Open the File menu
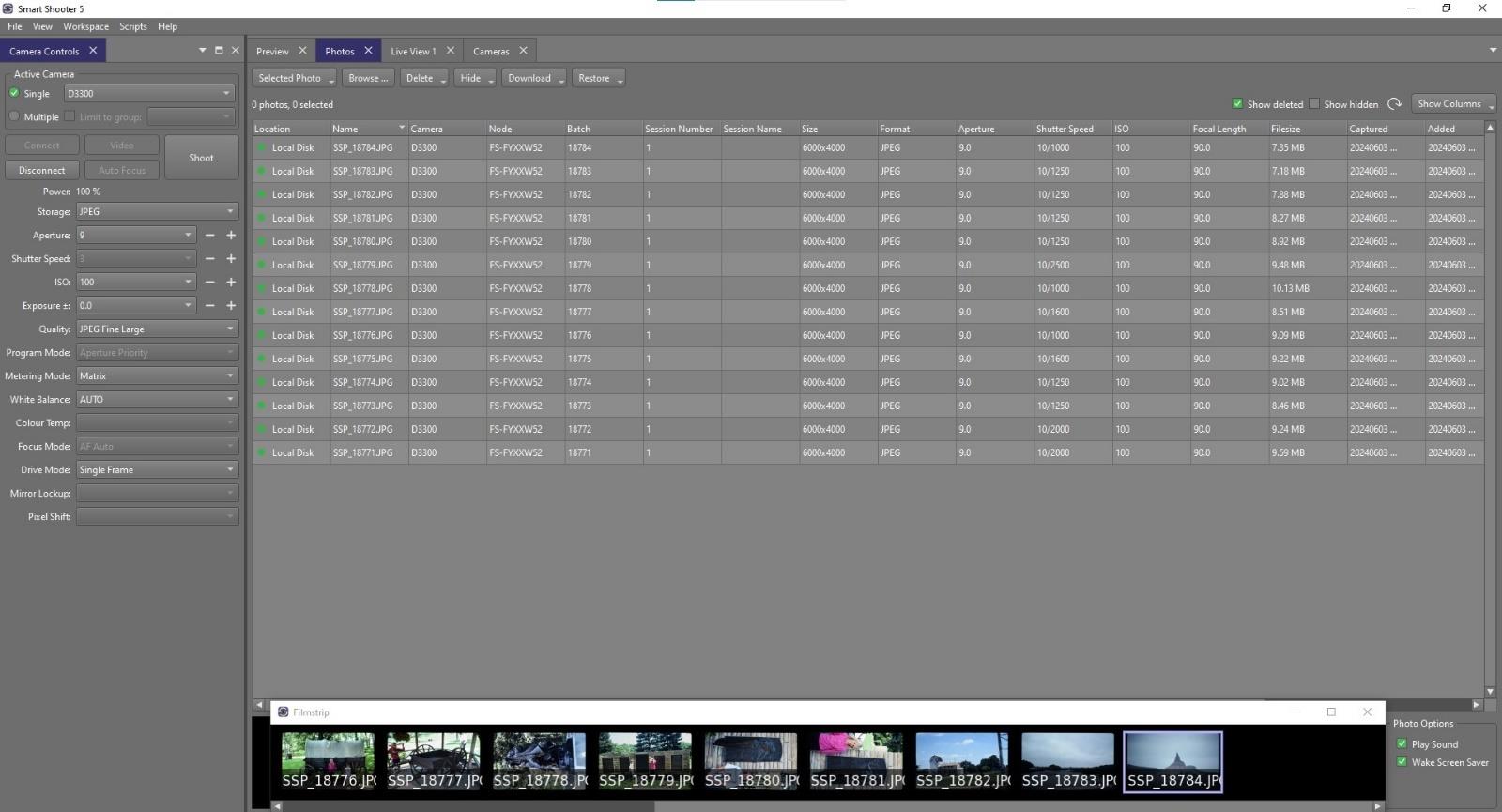The width and height of the screenshot is (1502, 812). [x=15, y=26]
